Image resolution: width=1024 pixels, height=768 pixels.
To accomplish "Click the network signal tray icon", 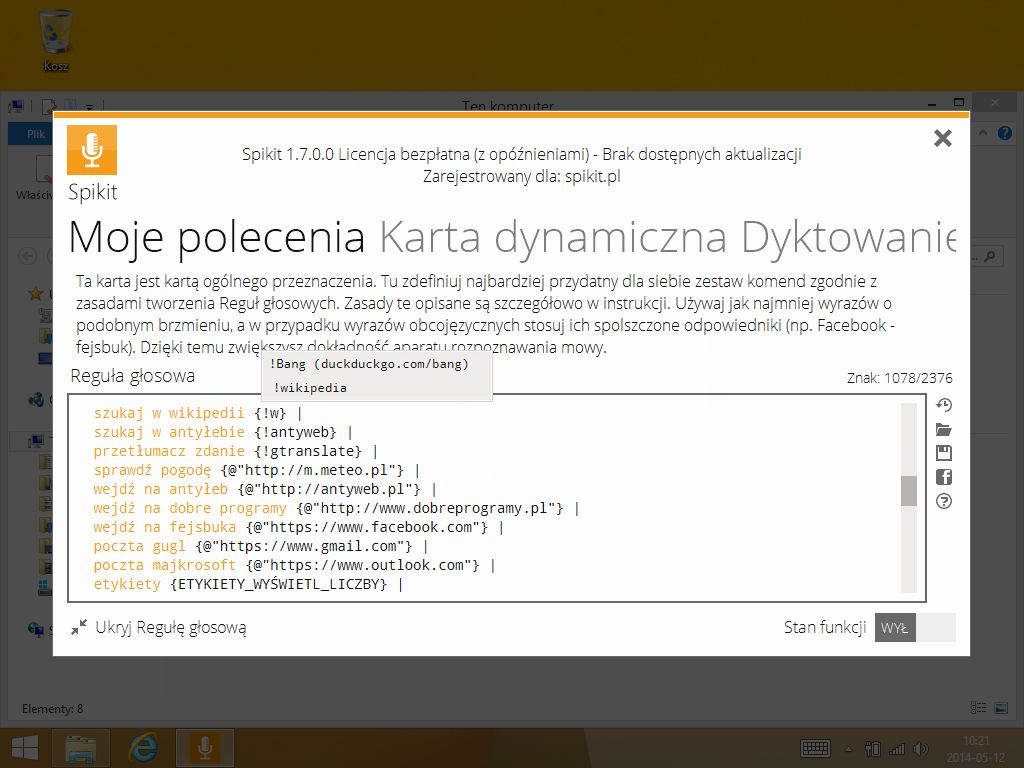I will tap(897, 749).
